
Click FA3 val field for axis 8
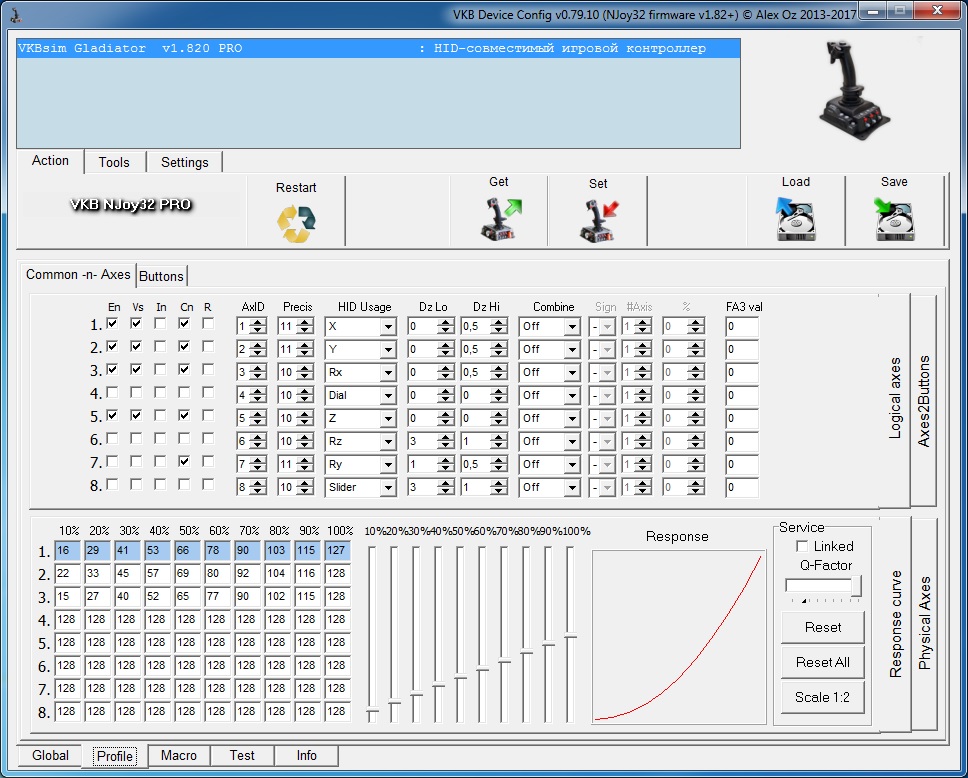coord(742,487)
